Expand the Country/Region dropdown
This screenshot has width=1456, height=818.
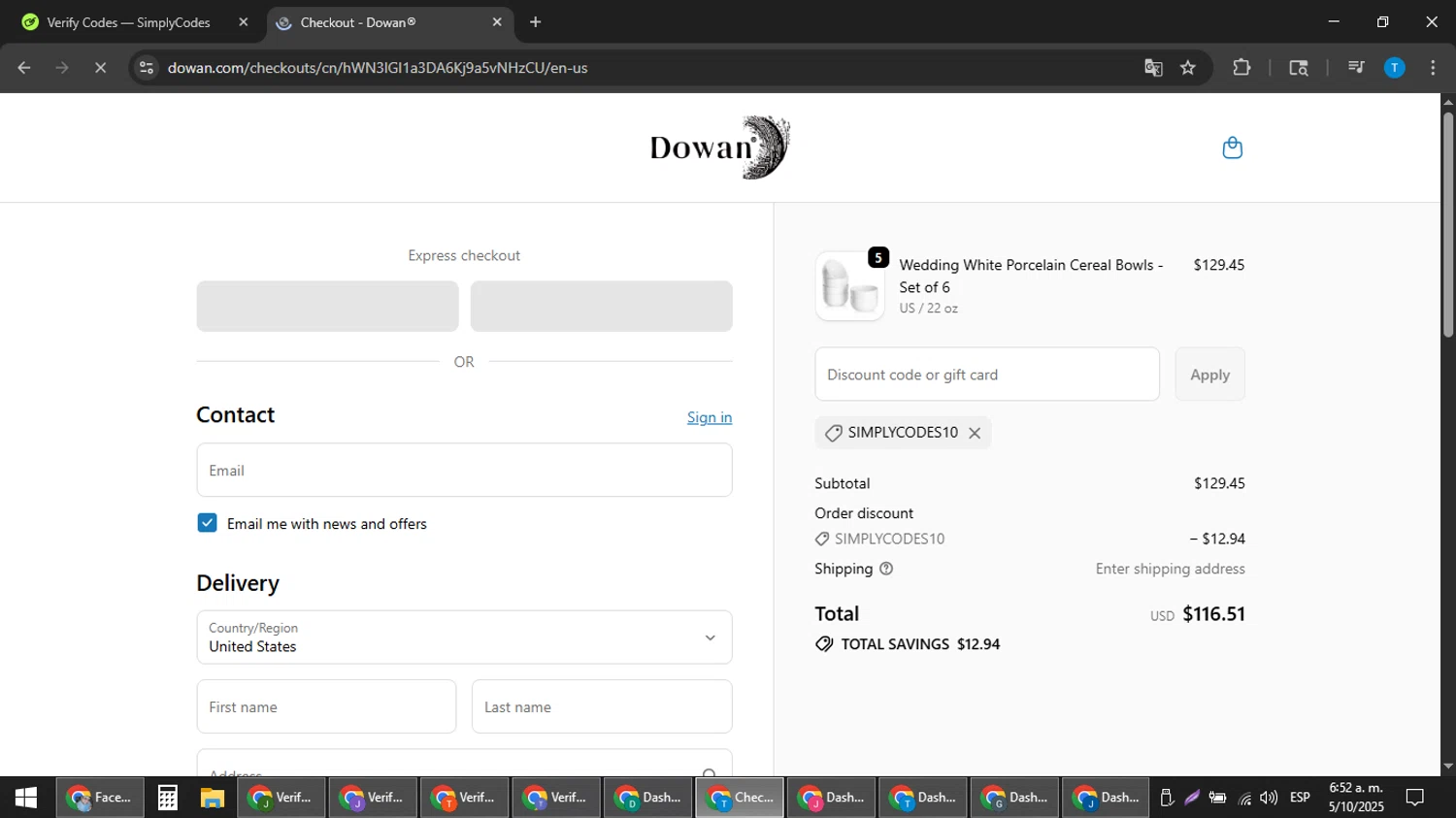[x=464, y=638]
